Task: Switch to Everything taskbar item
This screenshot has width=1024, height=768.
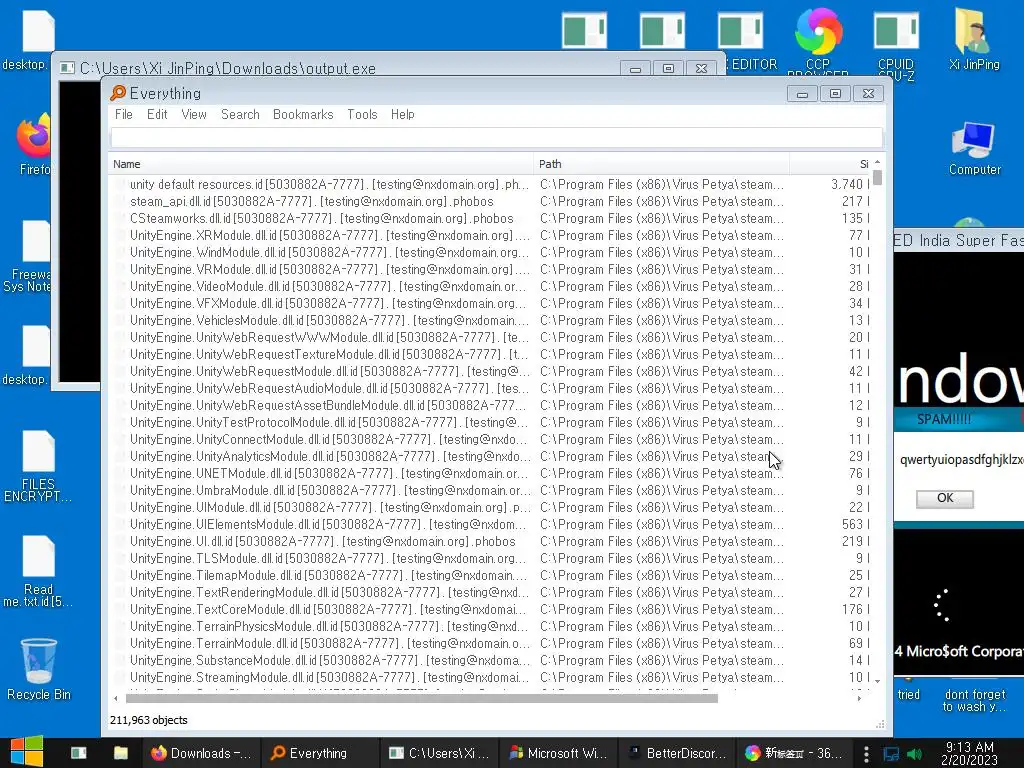Action: [x=319, y=753]
